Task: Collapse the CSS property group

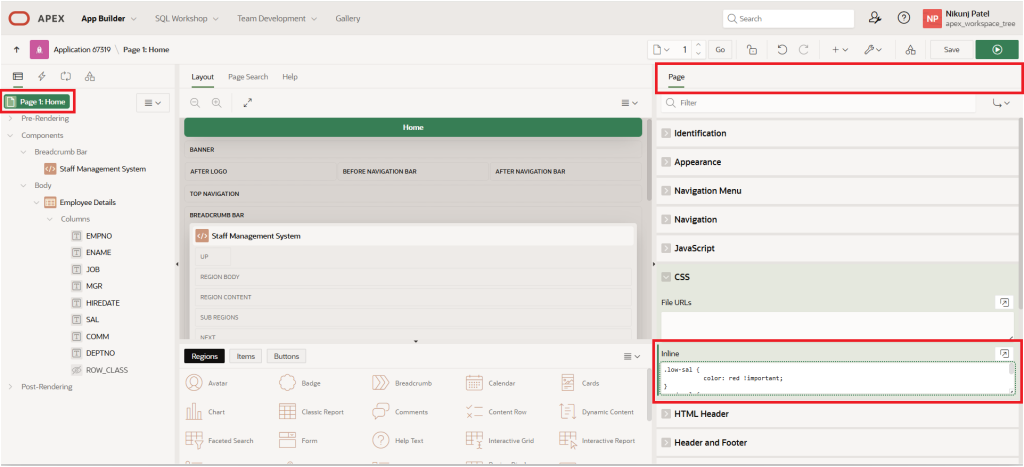Action: [x=666, y=276]
